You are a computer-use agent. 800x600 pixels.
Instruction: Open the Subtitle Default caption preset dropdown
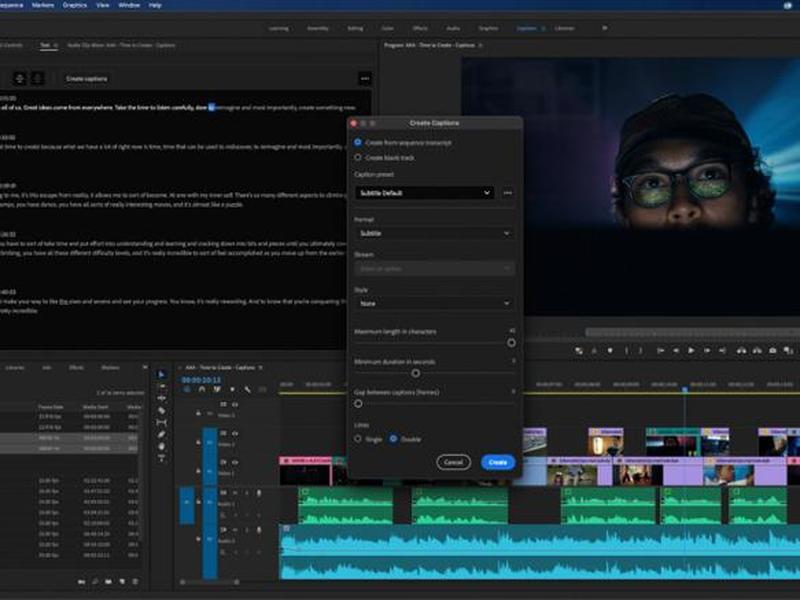click(424, 193)
